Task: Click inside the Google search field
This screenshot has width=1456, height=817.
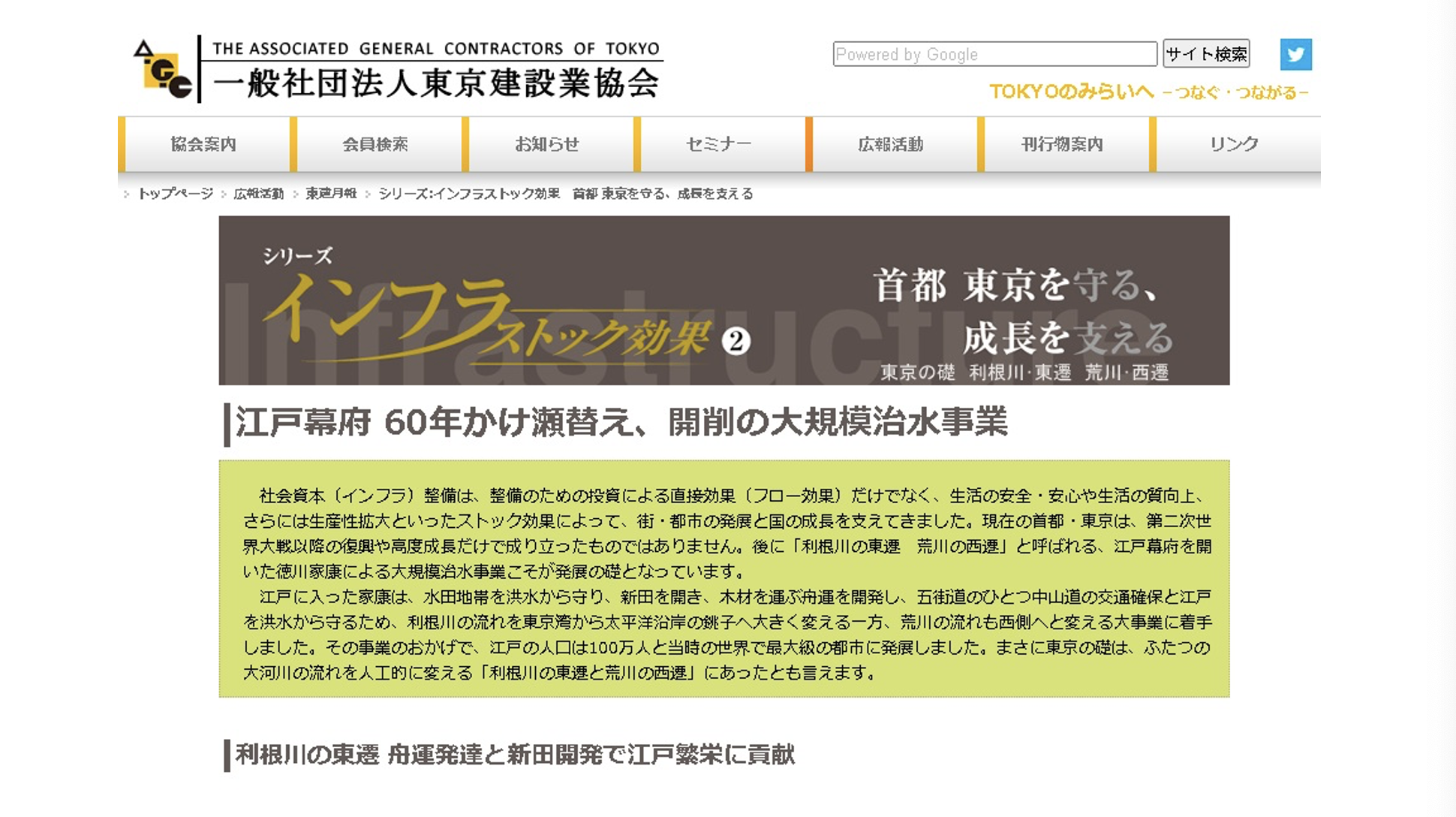Action: (x=994, y=54)
